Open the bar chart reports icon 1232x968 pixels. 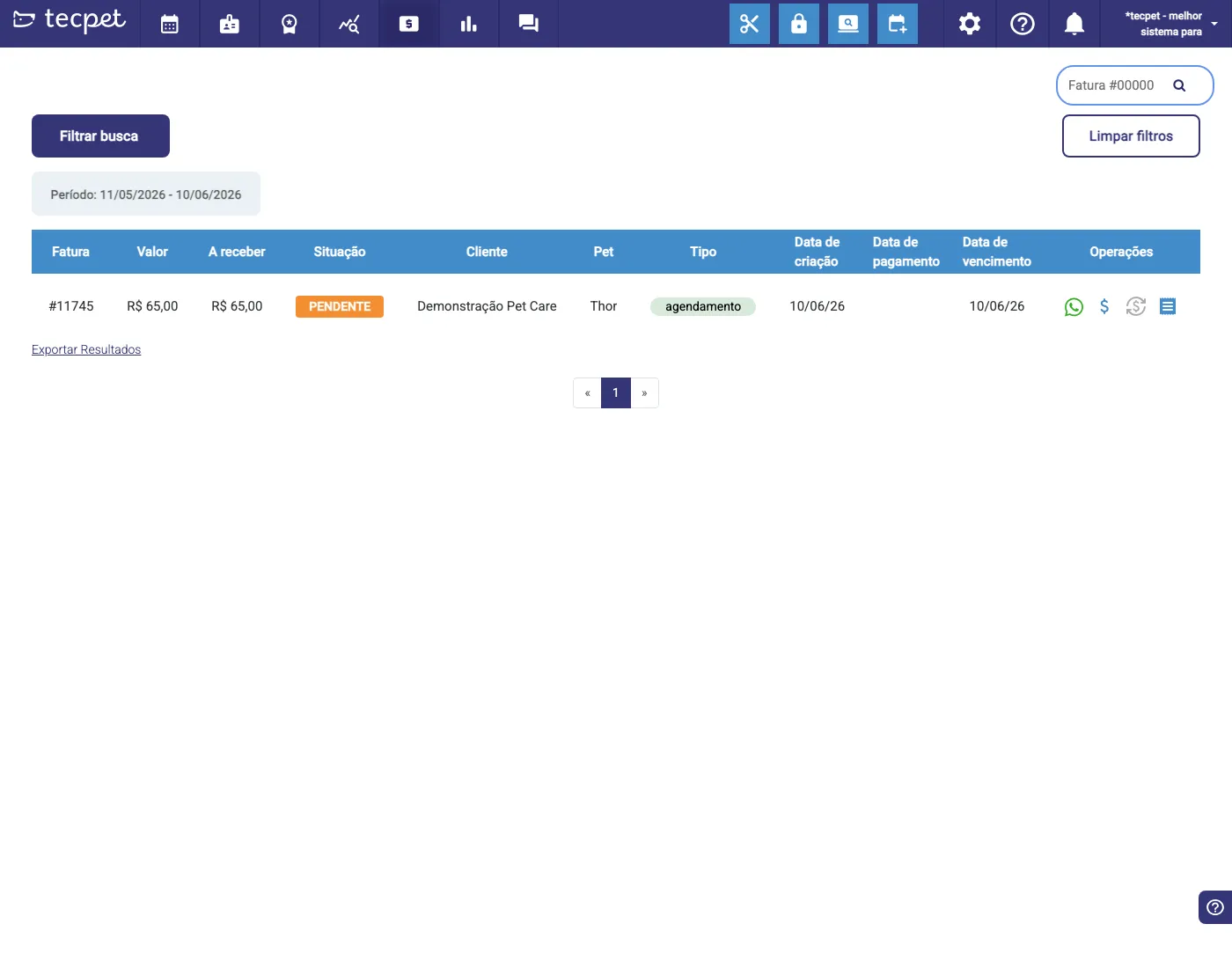pyautogui.click(x=469, y=24)
